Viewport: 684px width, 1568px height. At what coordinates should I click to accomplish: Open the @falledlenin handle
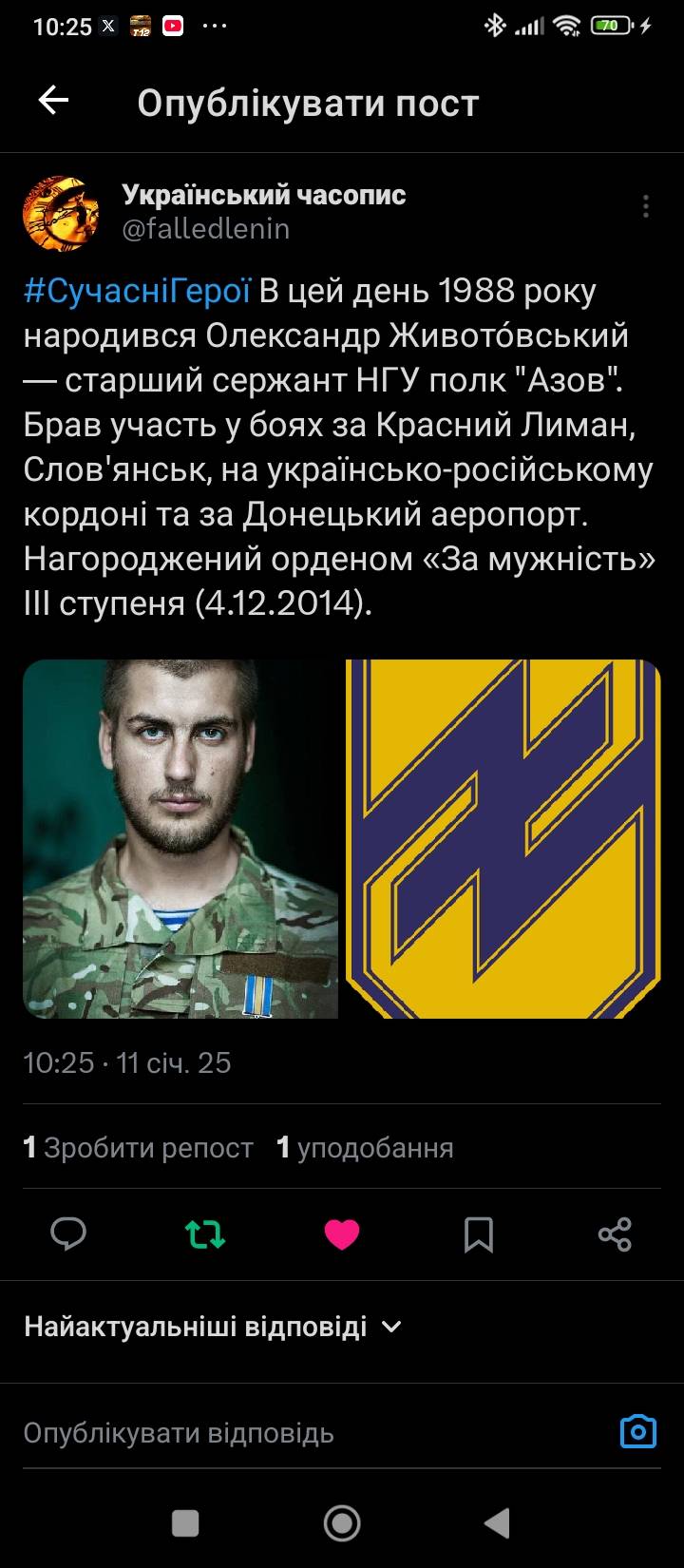tap(206, 229)
